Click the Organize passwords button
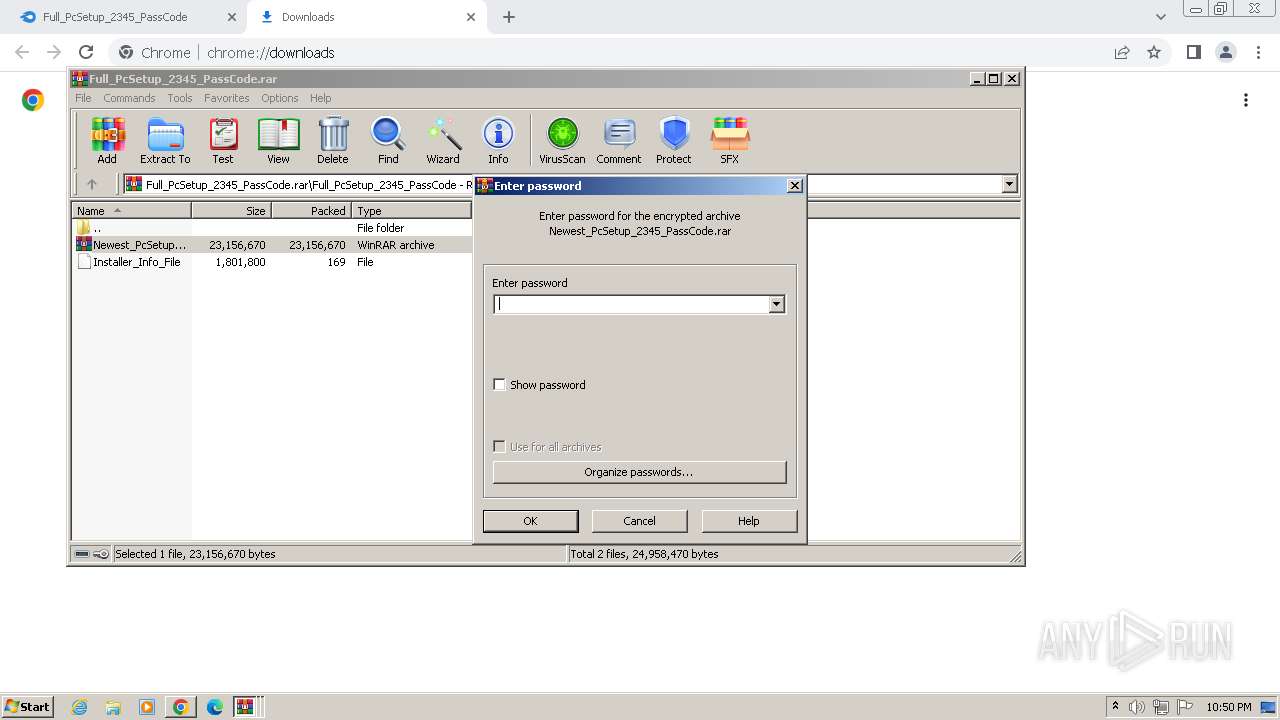This screenshot has width=1280, height=720. click(x=639, y=472)
